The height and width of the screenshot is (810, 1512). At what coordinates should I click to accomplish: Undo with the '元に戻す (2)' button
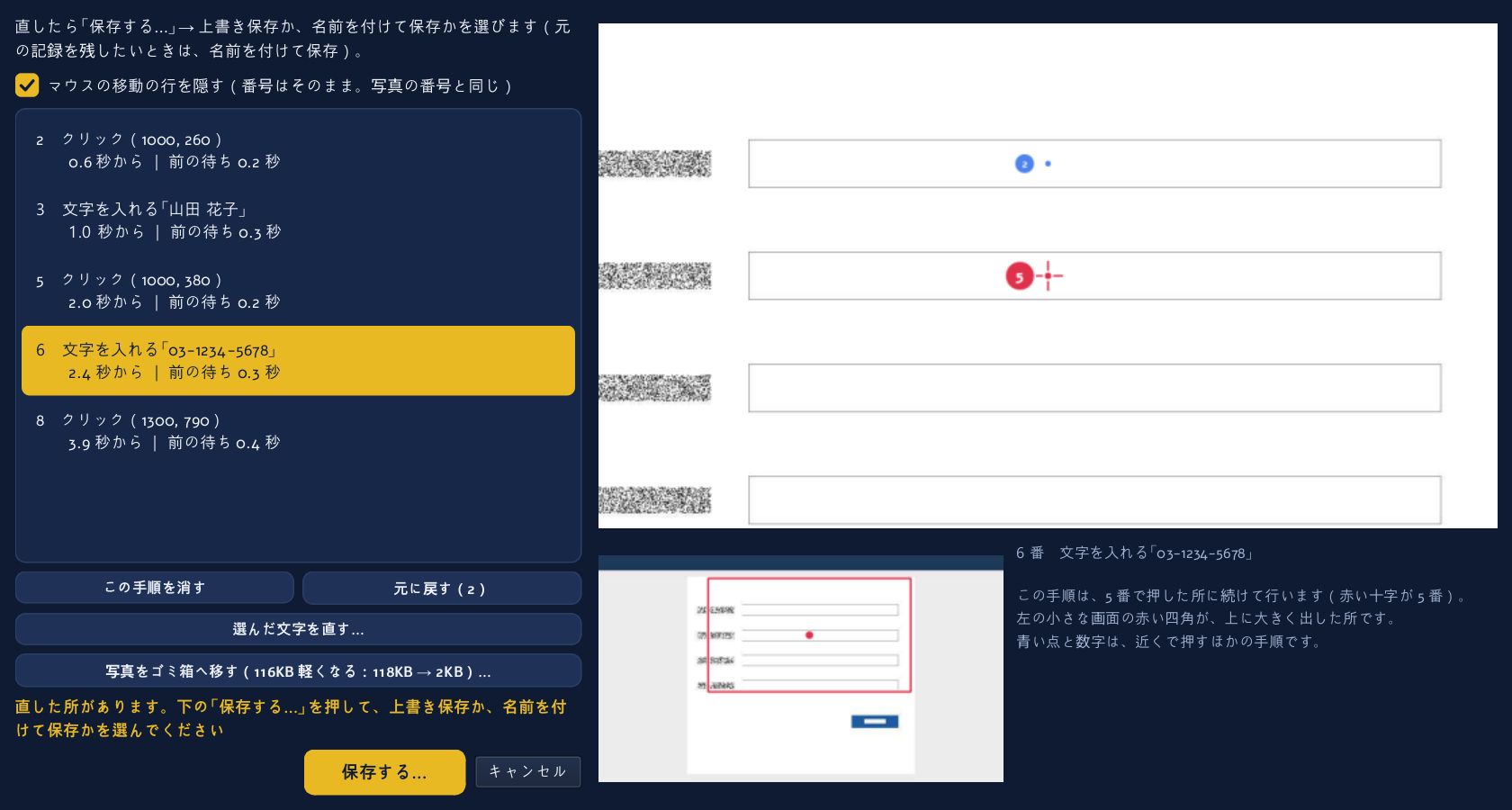tap(442, 588)
